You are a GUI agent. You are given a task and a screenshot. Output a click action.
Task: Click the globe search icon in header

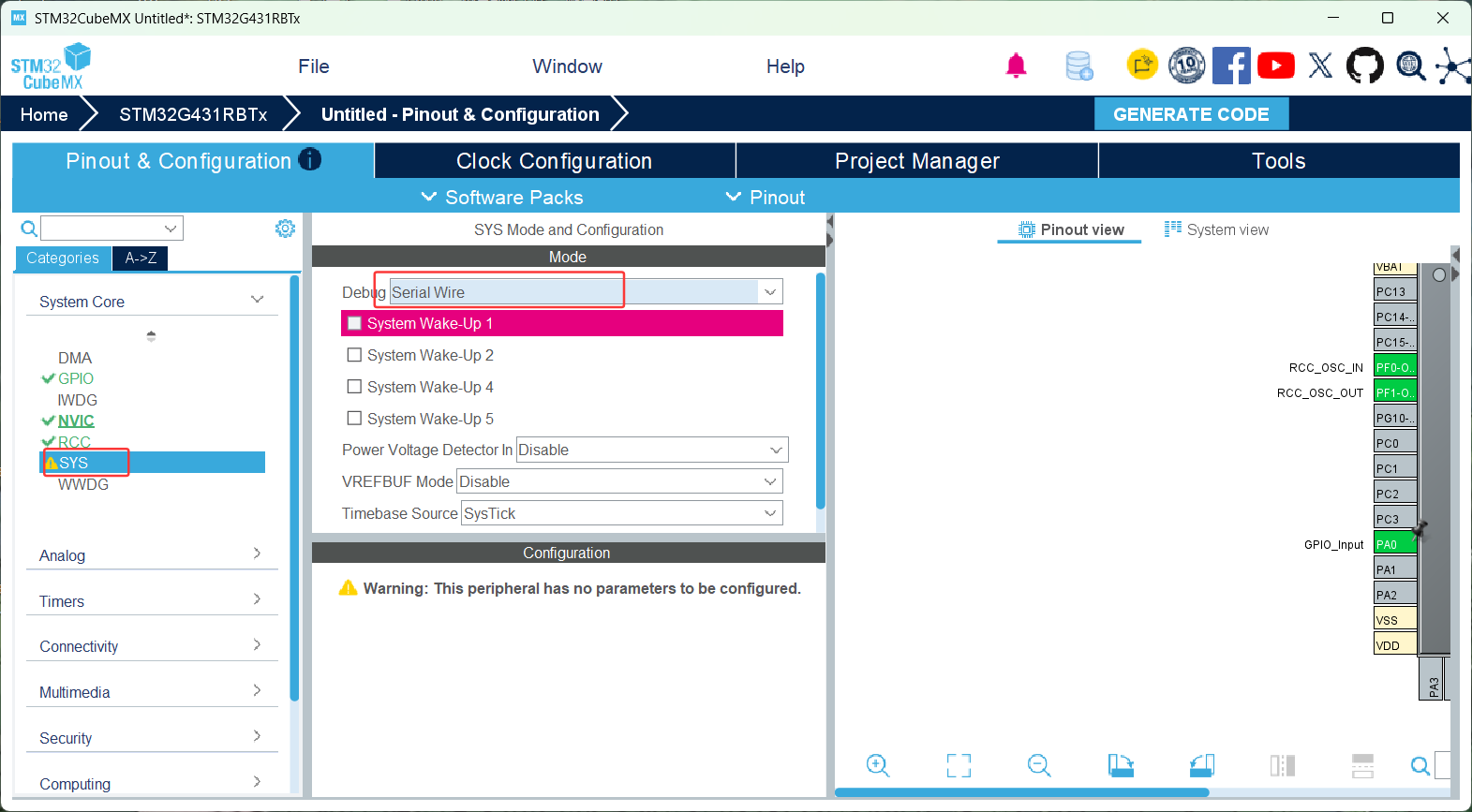1410,66
